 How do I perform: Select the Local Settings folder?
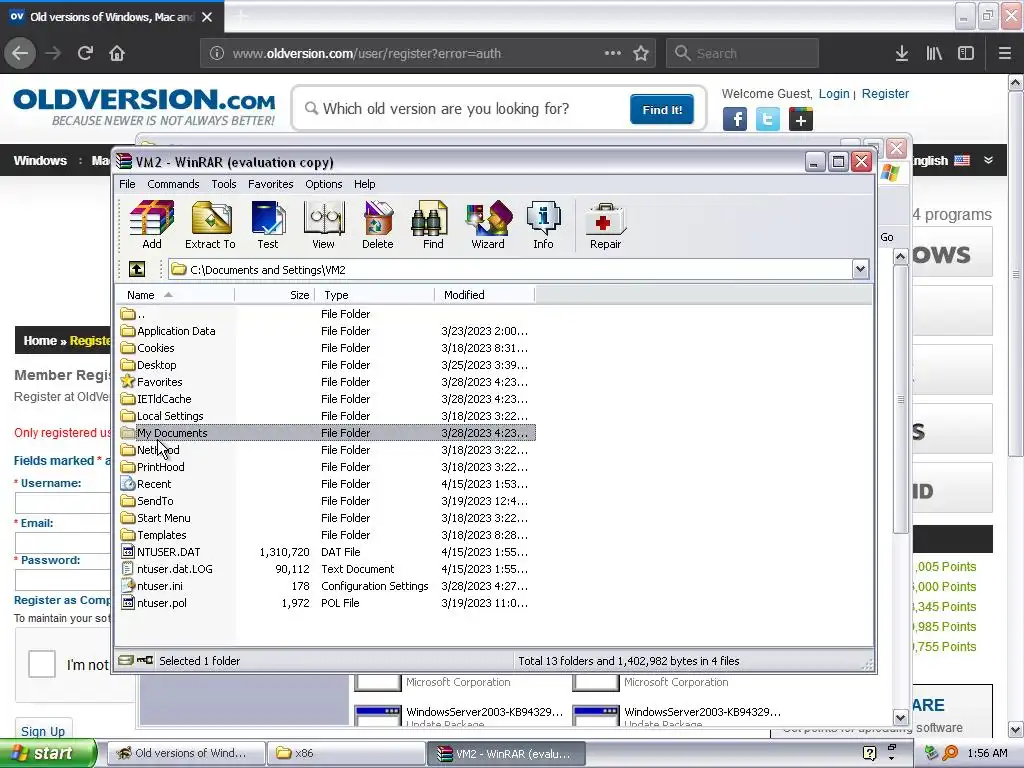coord(325,416)
